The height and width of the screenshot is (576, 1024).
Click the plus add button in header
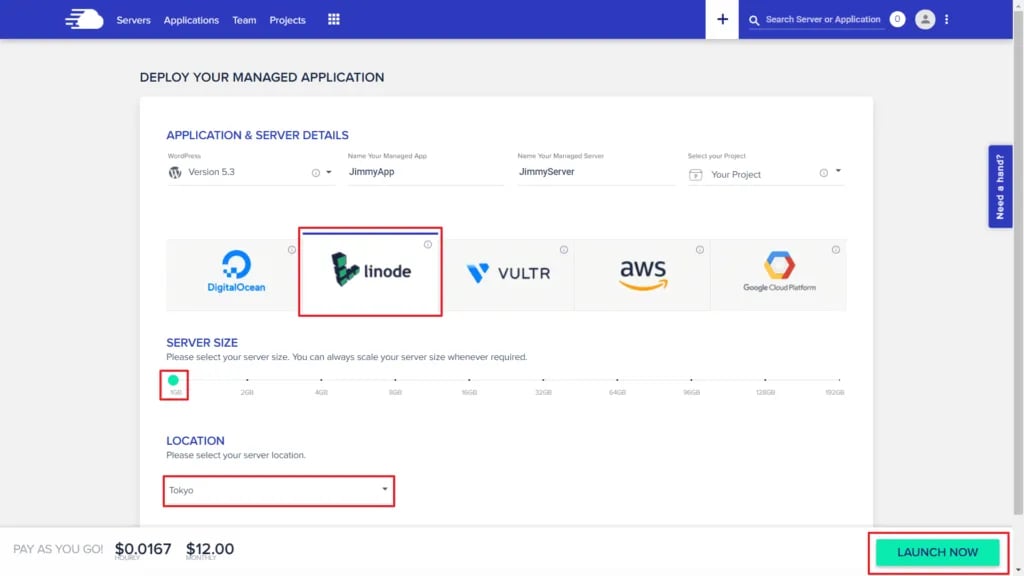pos(722,20)
